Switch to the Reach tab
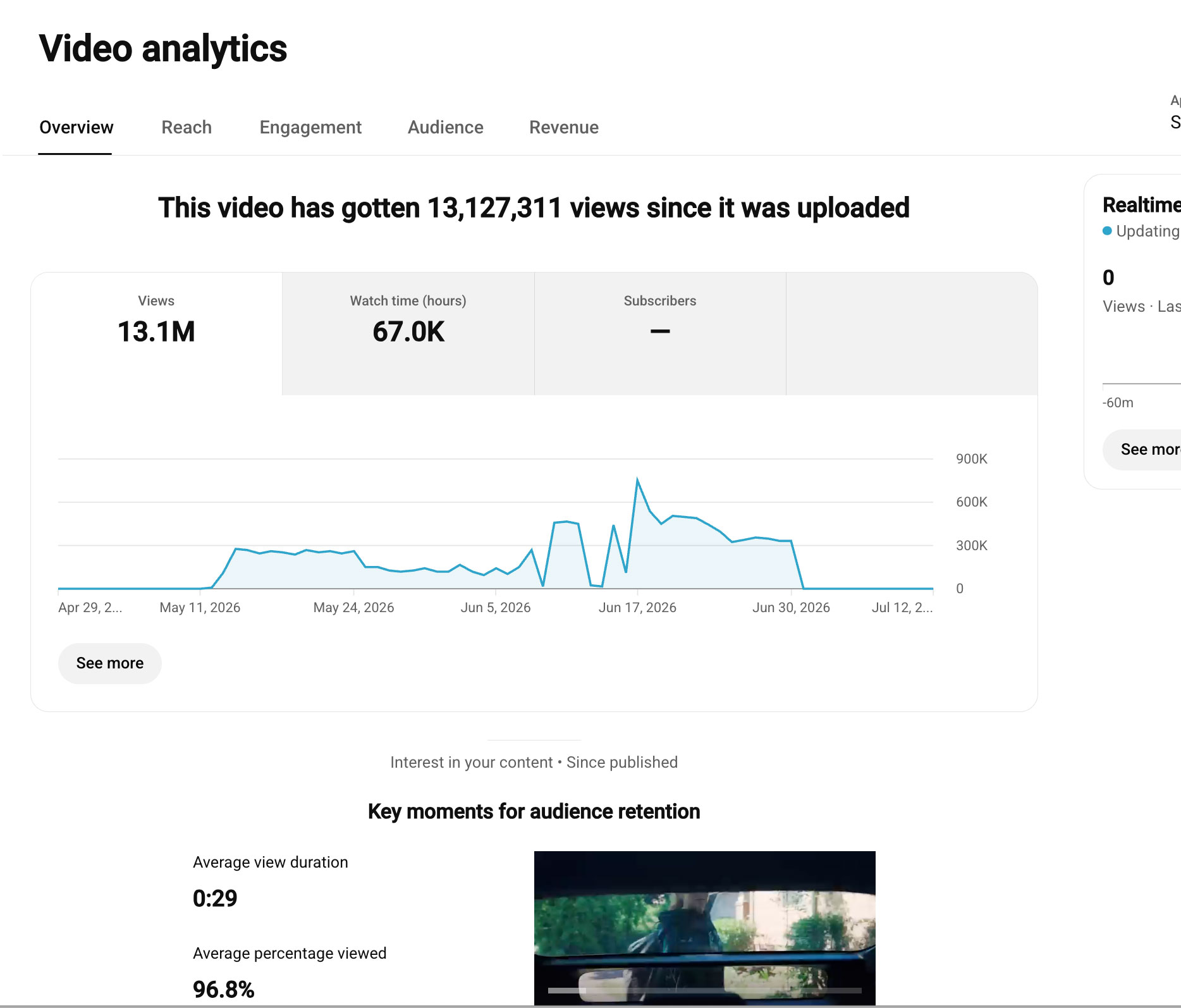The height and width of the screenshot is (1008, 1181). tap(187, 127)
